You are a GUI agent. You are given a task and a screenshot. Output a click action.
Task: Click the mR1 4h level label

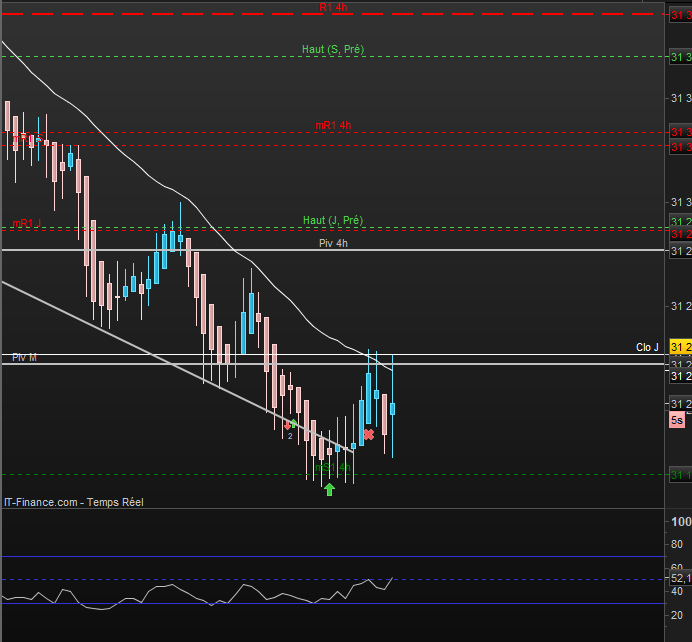point(333,125)
